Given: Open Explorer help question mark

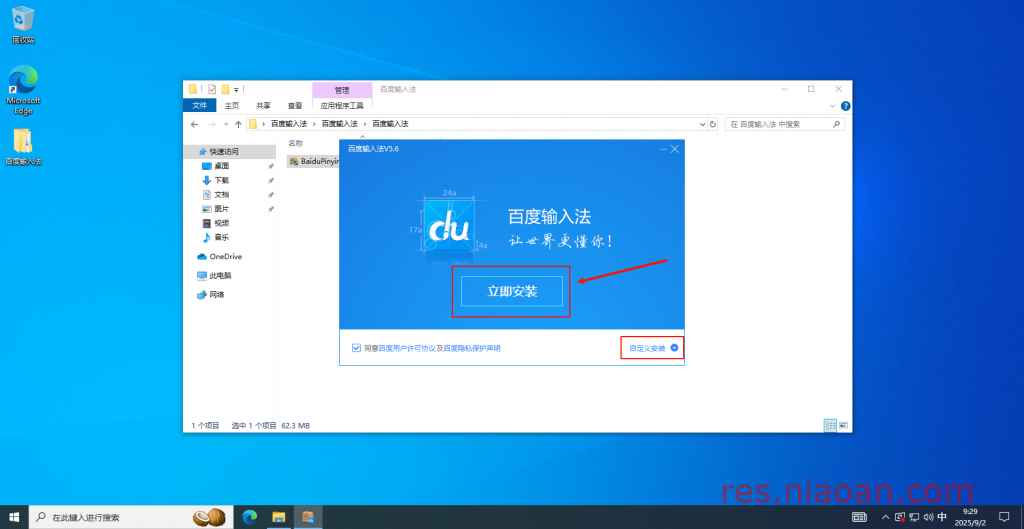Looking at the screenshot, I should (x=845, y=106).
